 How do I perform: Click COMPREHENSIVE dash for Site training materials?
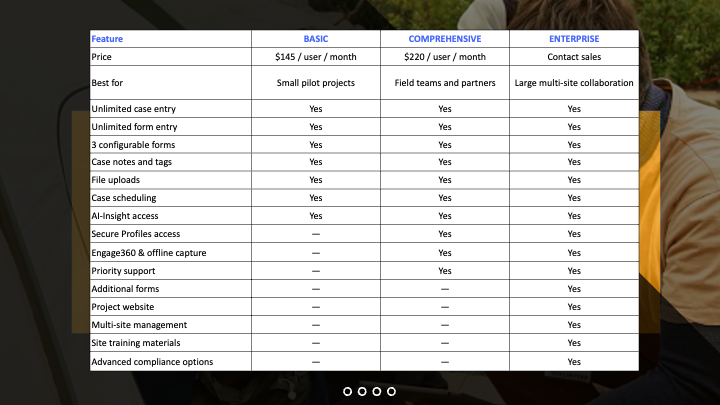click(x=445, y=343)
